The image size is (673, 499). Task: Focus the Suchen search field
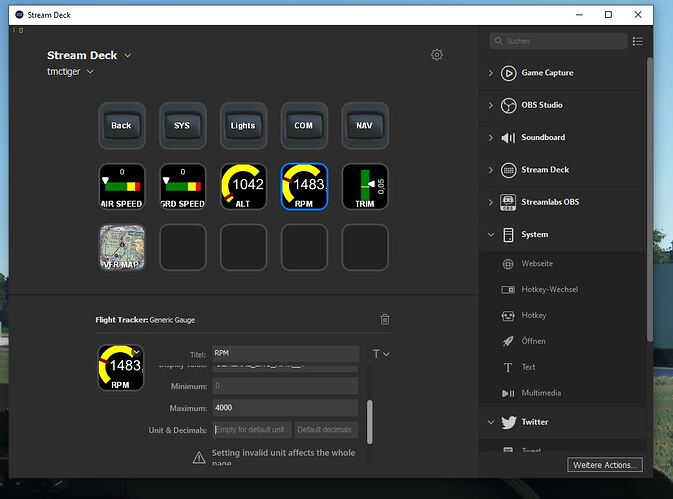tap(558, 41)
